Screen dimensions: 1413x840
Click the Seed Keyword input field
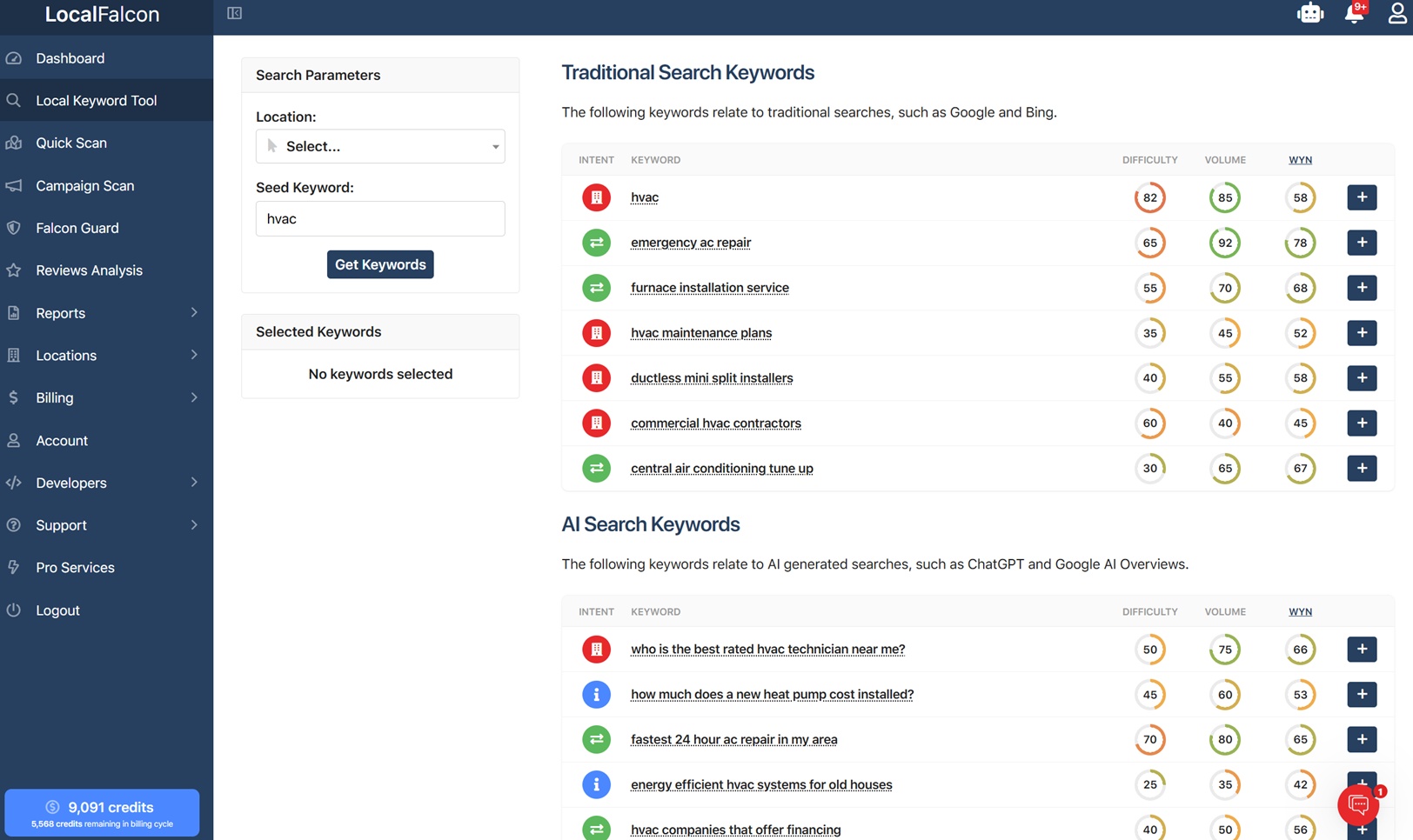click(380, 218)
